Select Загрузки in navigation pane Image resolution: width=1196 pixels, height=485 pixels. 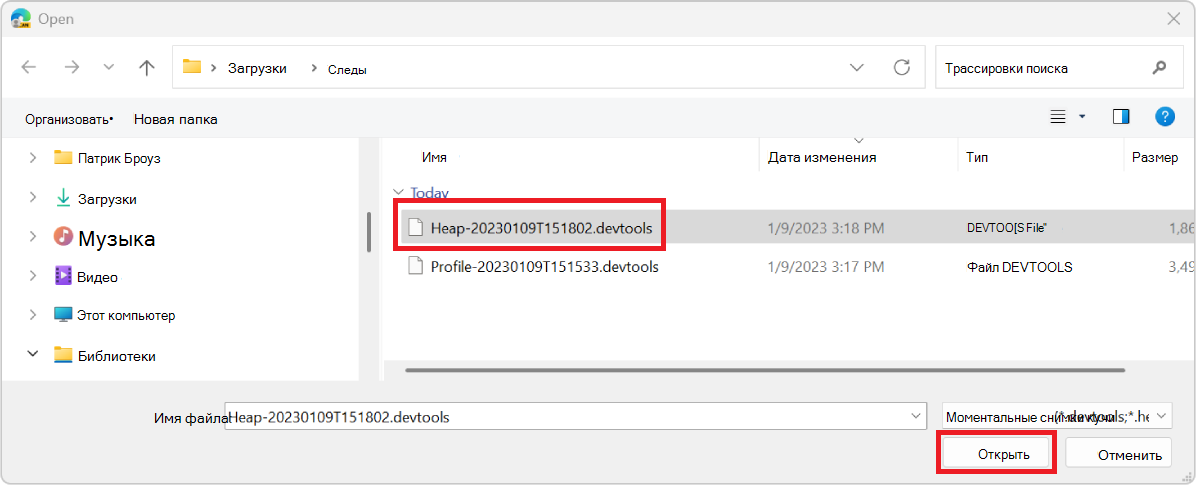click(x=107, y=199)
